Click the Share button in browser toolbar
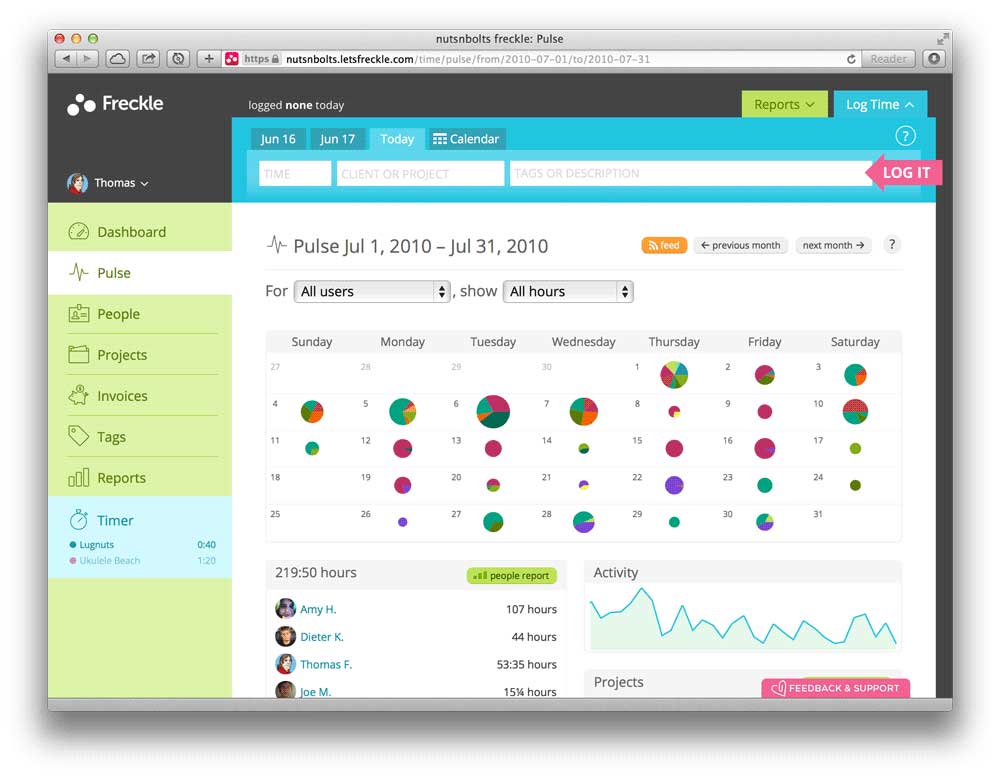Viewport: 1000px width, 777px height. click(148, 59)
